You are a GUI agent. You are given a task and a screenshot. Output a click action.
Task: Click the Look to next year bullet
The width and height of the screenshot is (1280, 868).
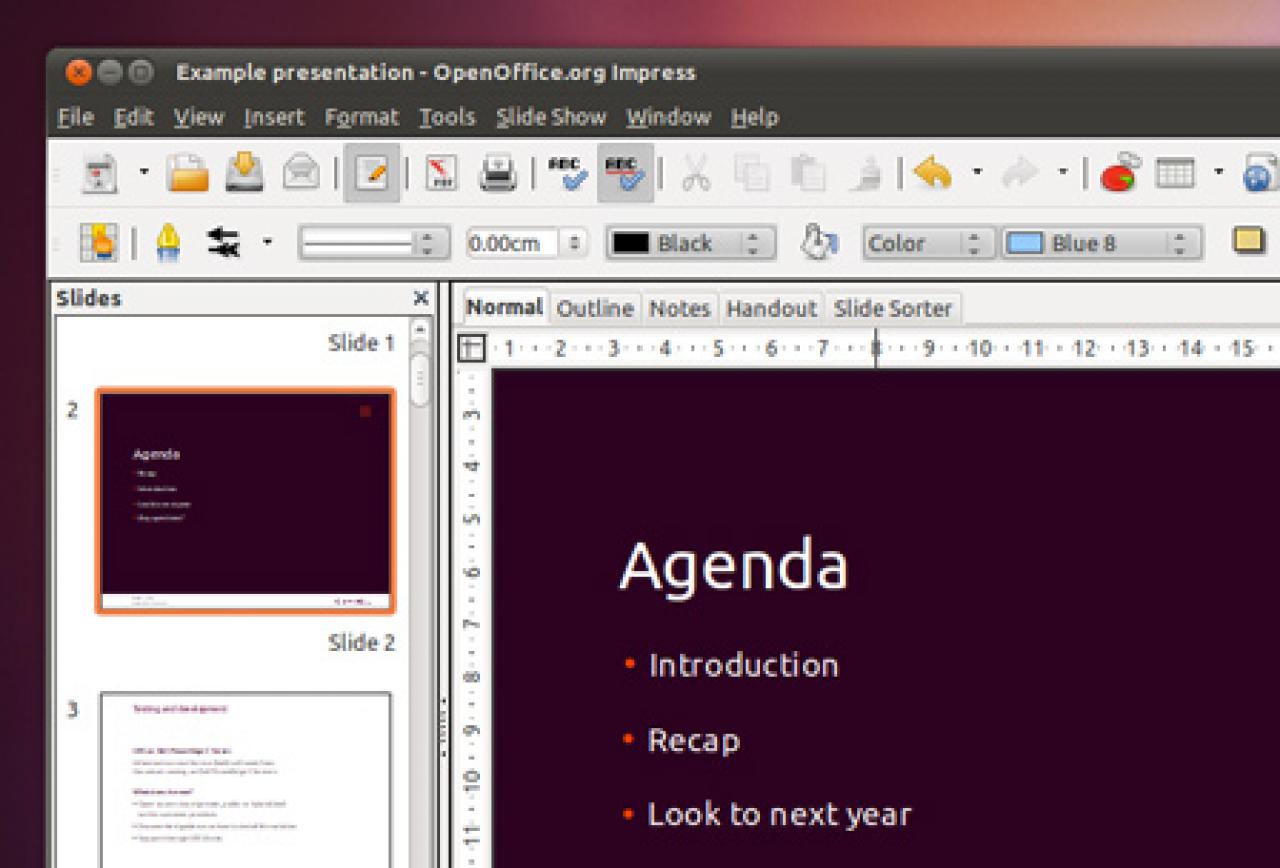tap(779, 814)
